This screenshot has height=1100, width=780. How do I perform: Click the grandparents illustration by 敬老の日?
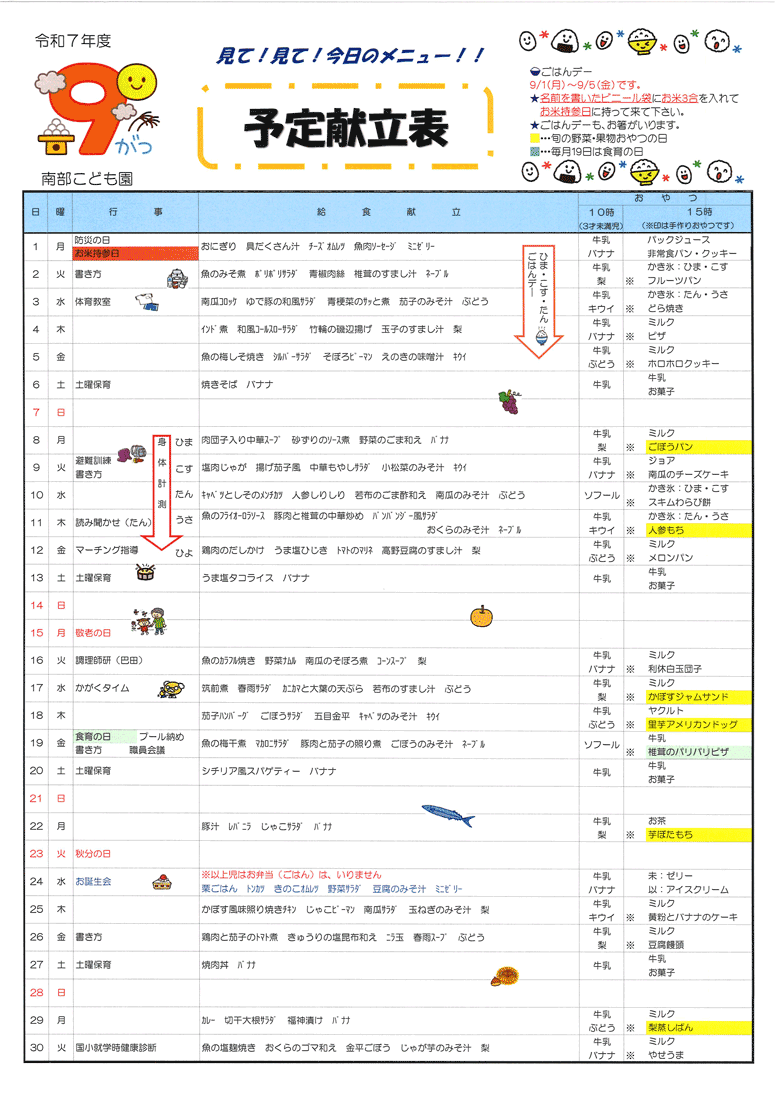[149, 621]
